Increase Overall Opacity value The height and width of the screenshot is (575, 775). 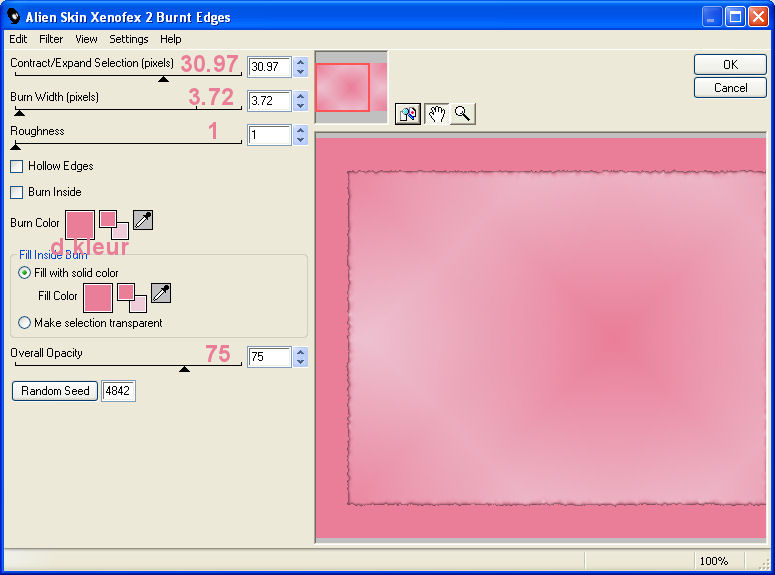[x=301, y=353]
